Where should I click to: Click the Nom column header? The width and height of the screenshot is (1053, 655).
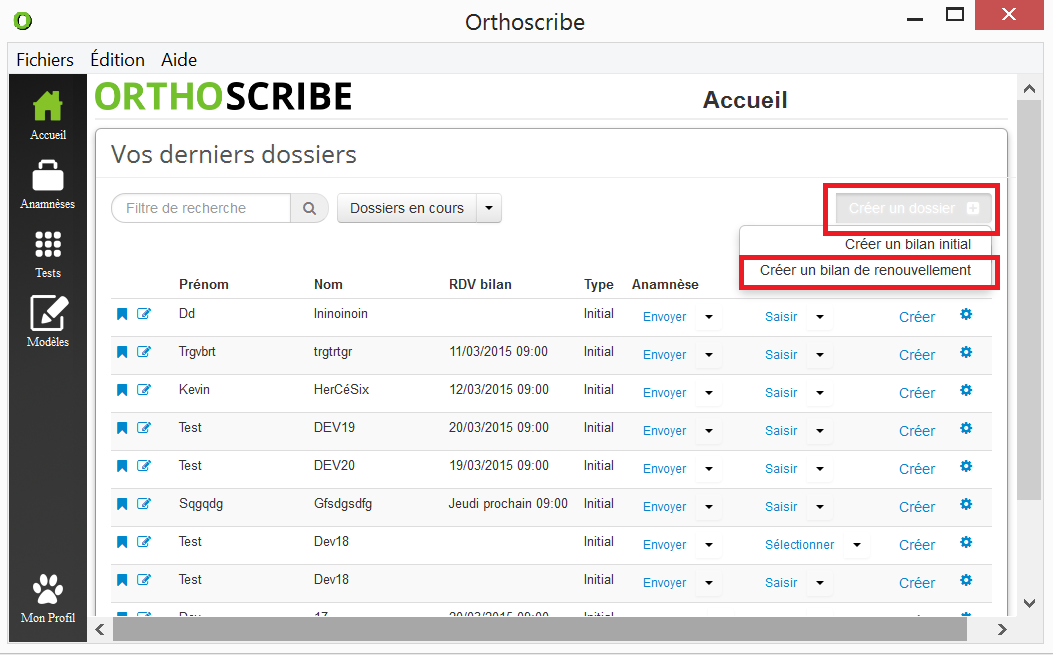[x=328, y=284]
